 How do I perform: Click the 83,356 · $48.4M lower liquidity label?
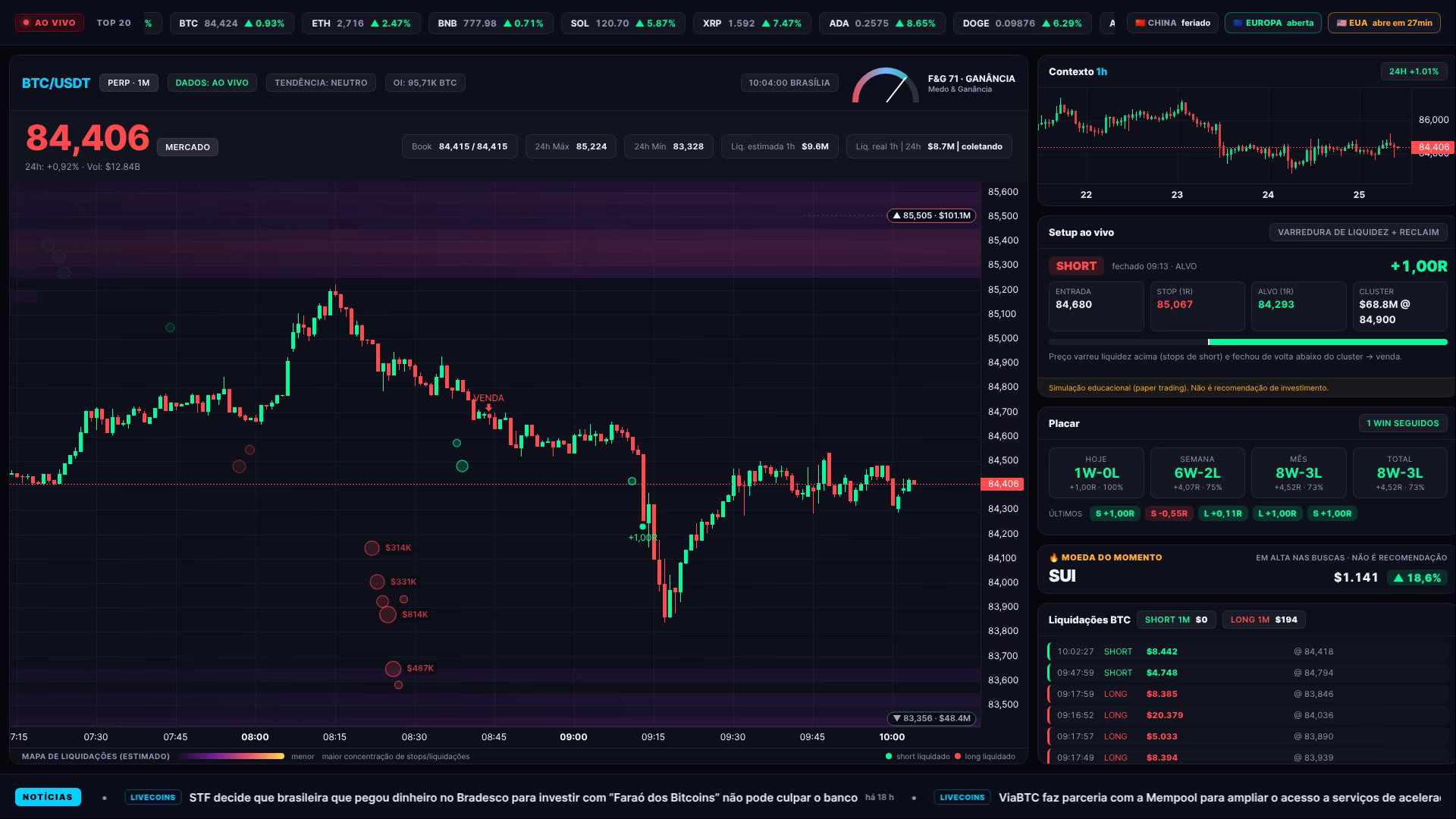931,718
